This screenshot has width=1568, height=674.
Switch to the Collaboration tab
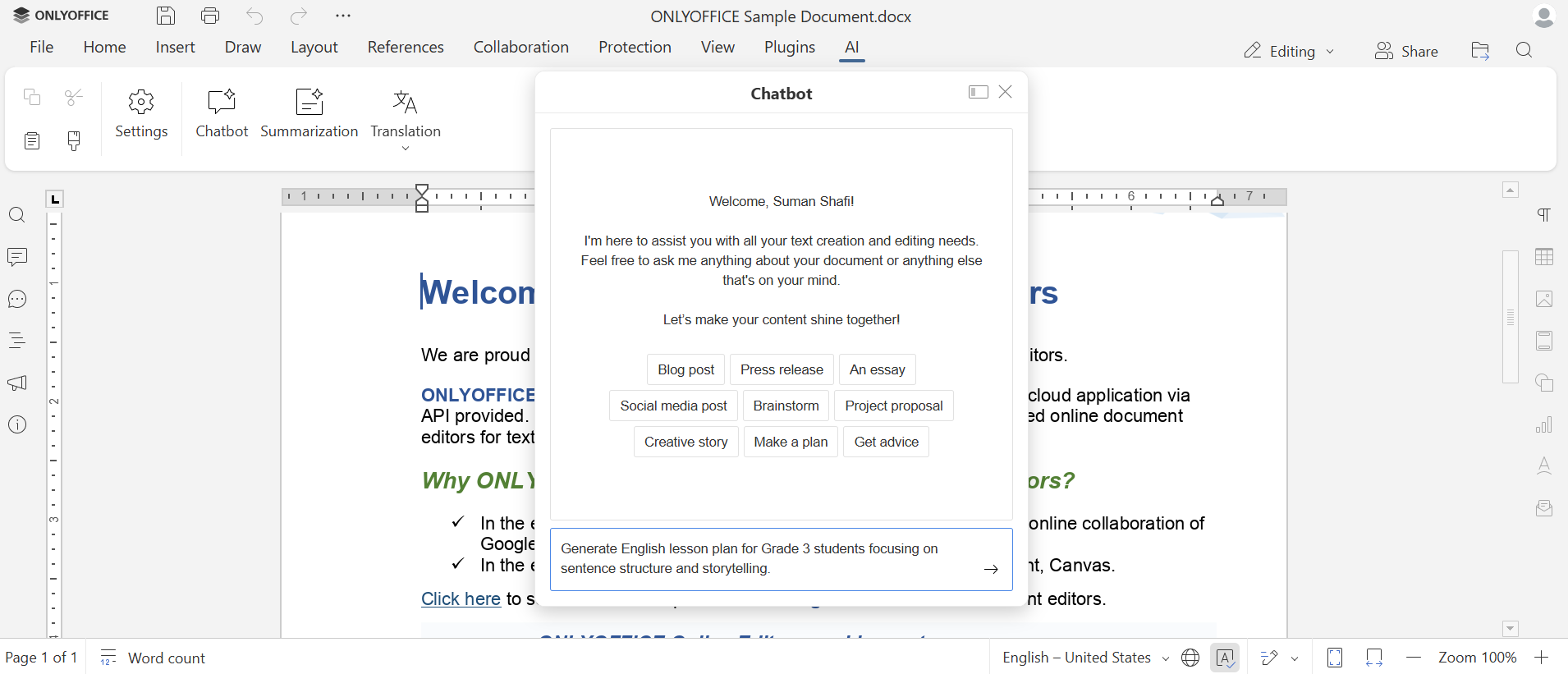click(521, 47)
